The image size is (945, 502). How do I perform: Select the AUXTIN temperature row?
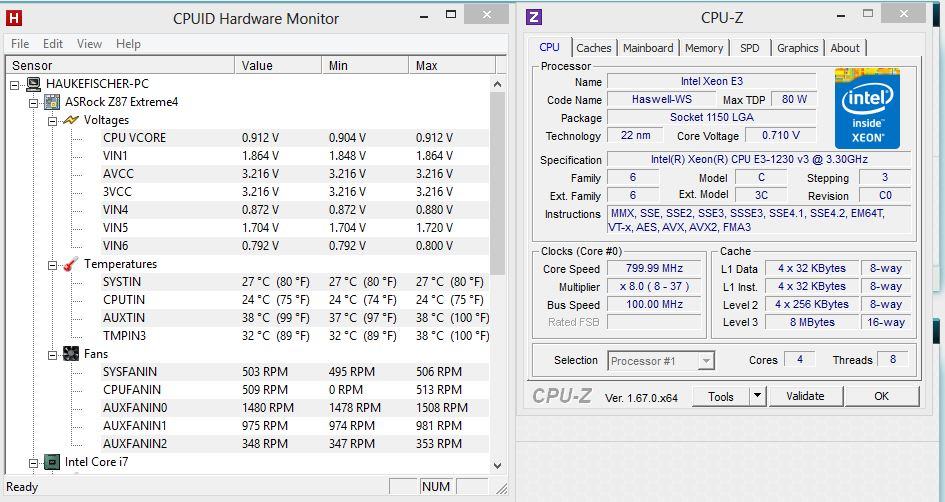[295, 318]
